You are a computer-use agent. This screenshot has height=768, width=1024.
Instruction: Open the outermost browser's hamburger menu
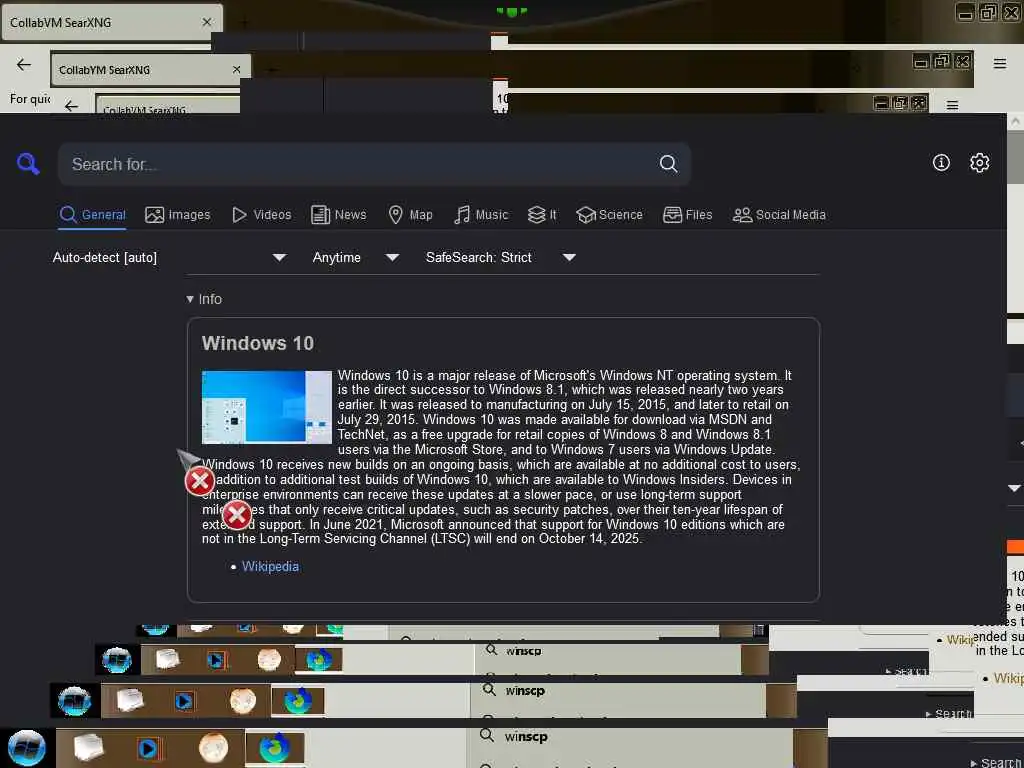coord(1000,63)
